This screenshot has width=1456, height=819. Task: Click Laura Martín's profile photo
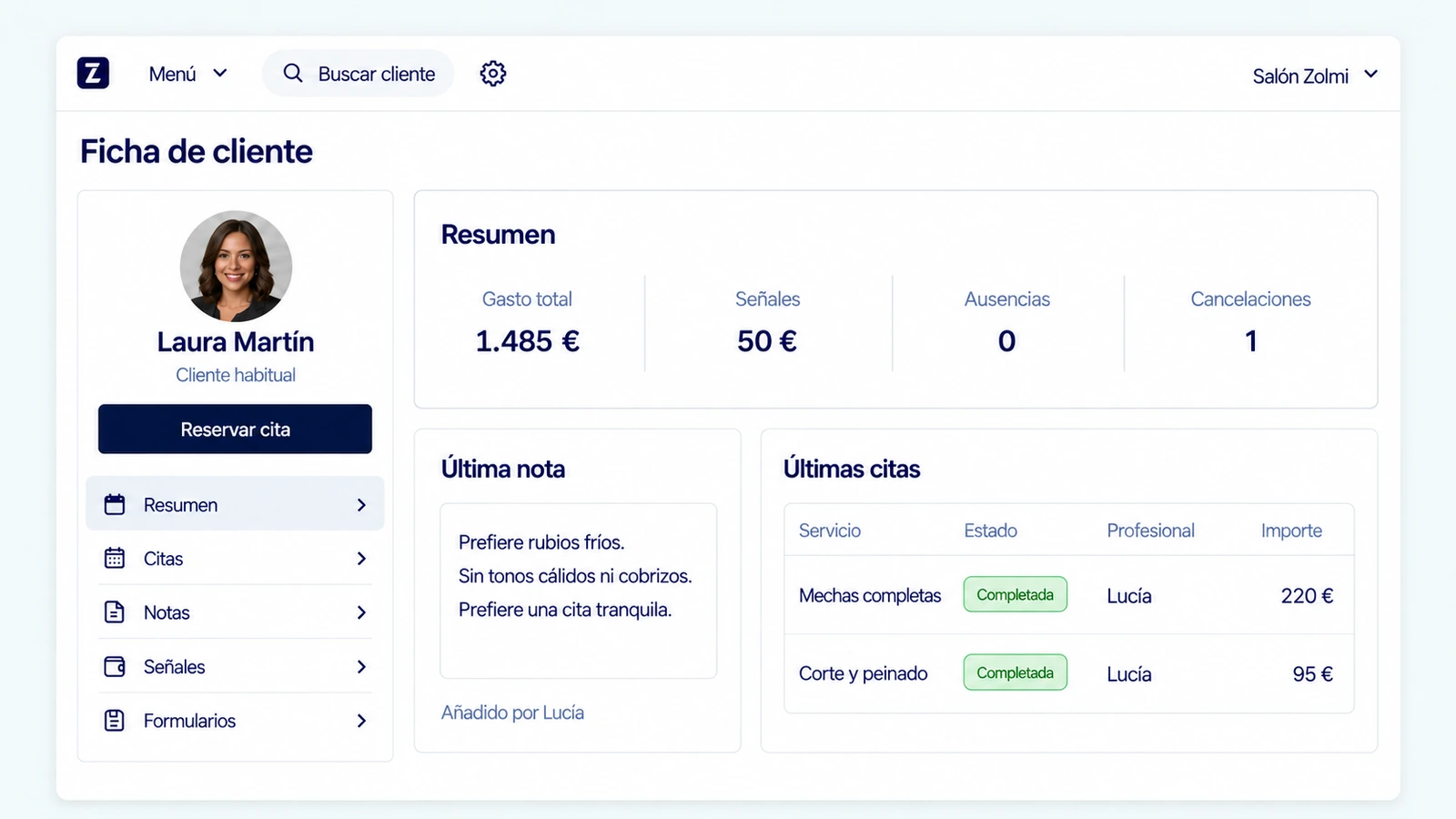(236, 266)
